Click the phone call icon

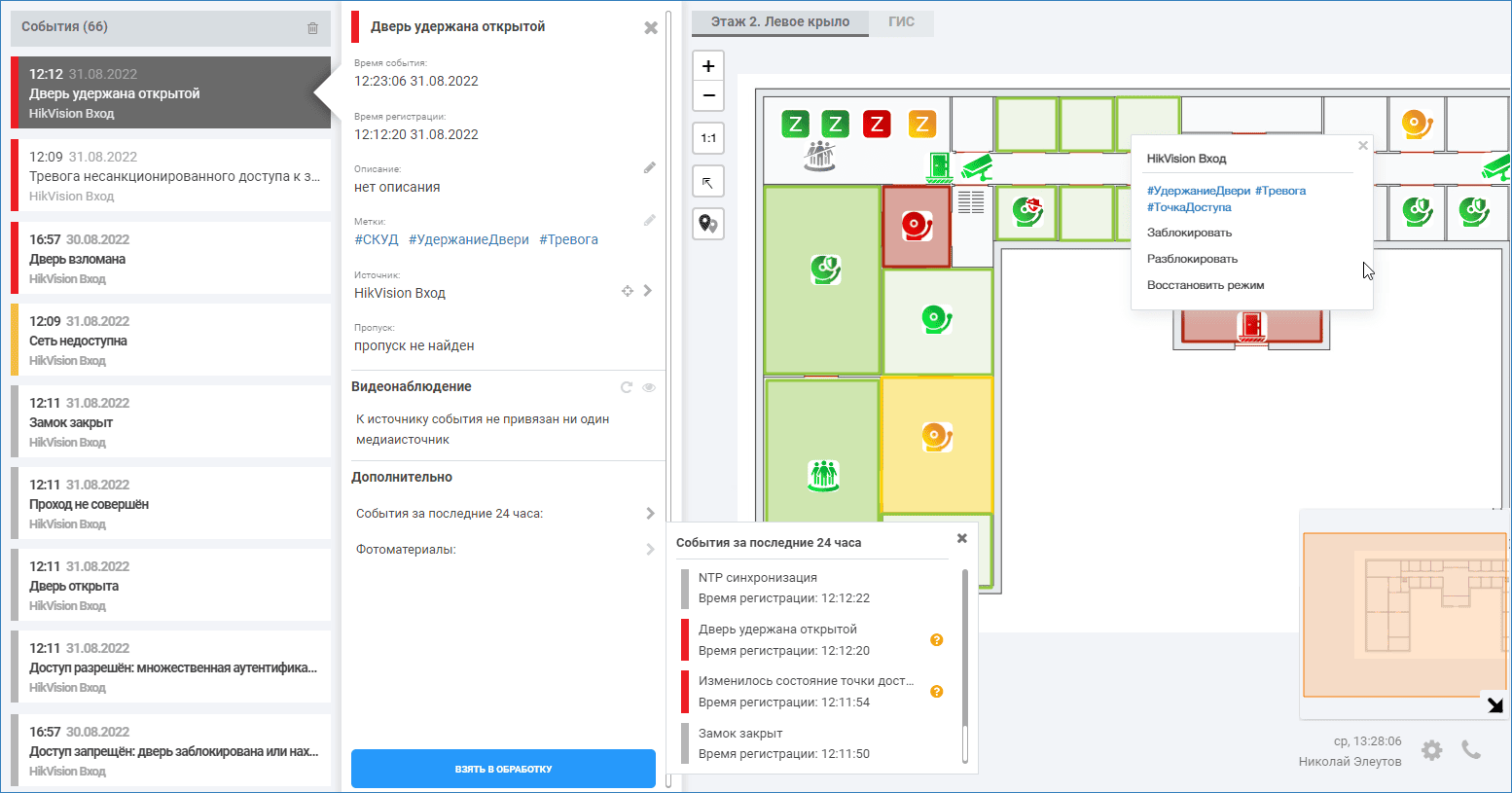(x=1471, y=750)
